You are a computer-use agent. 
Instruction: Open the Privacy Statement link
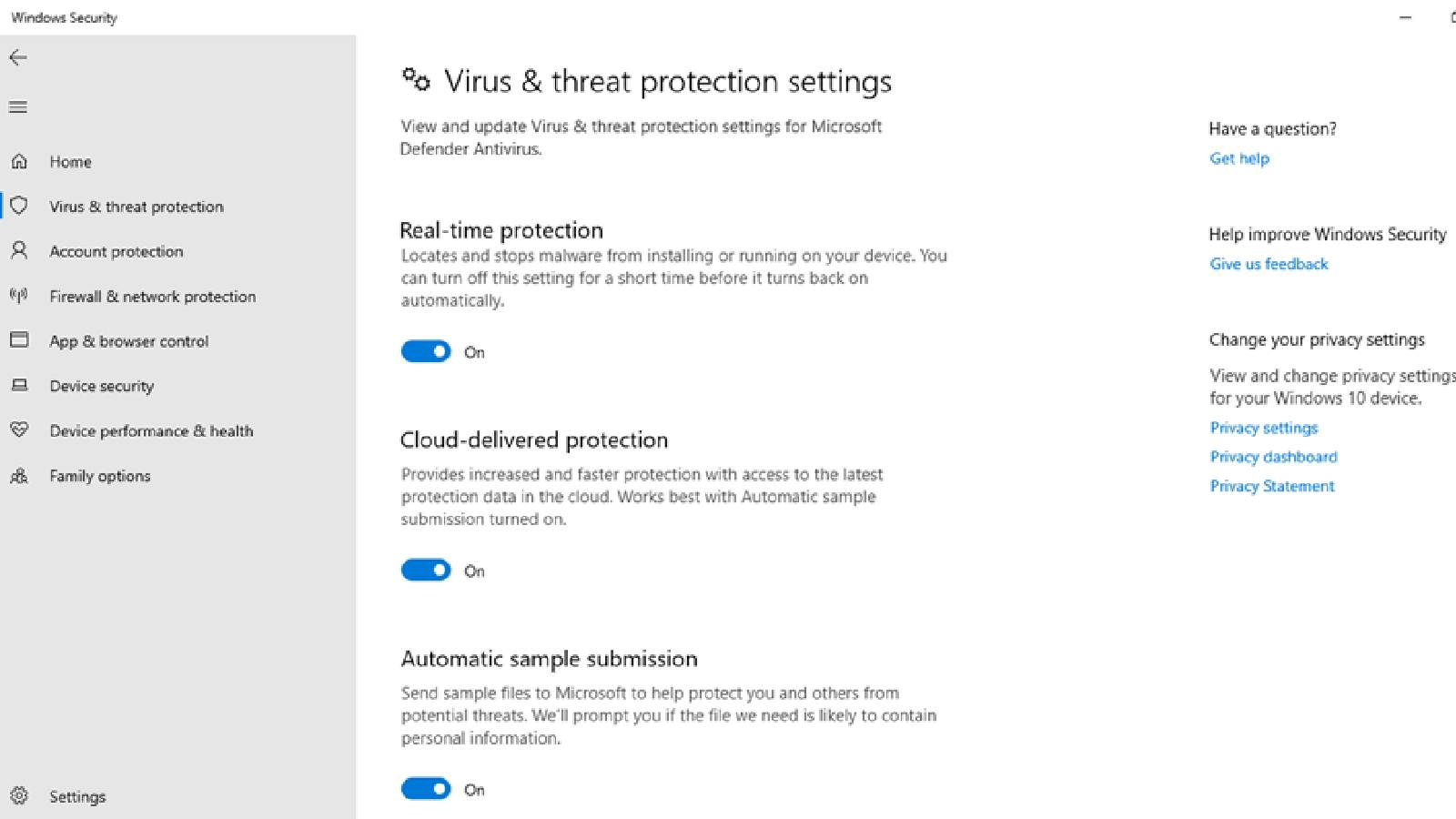click(1271, 486)
